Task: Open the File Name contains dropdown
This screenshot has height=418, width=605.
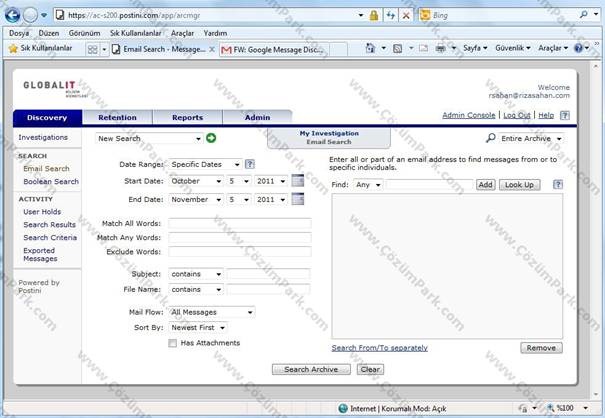Action: tap(196, 289)
